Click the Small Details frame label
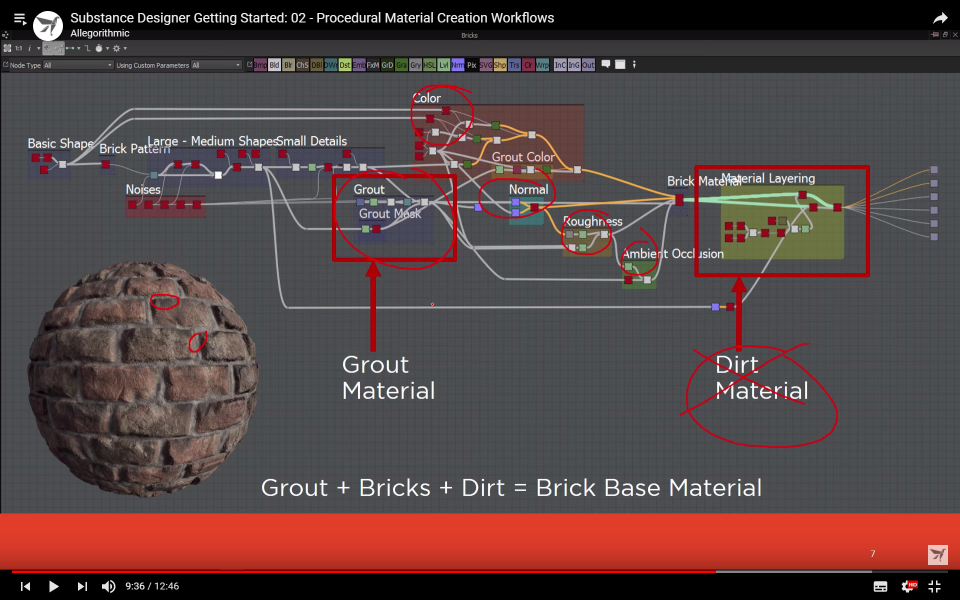960x600 pixels. [312, 141]
